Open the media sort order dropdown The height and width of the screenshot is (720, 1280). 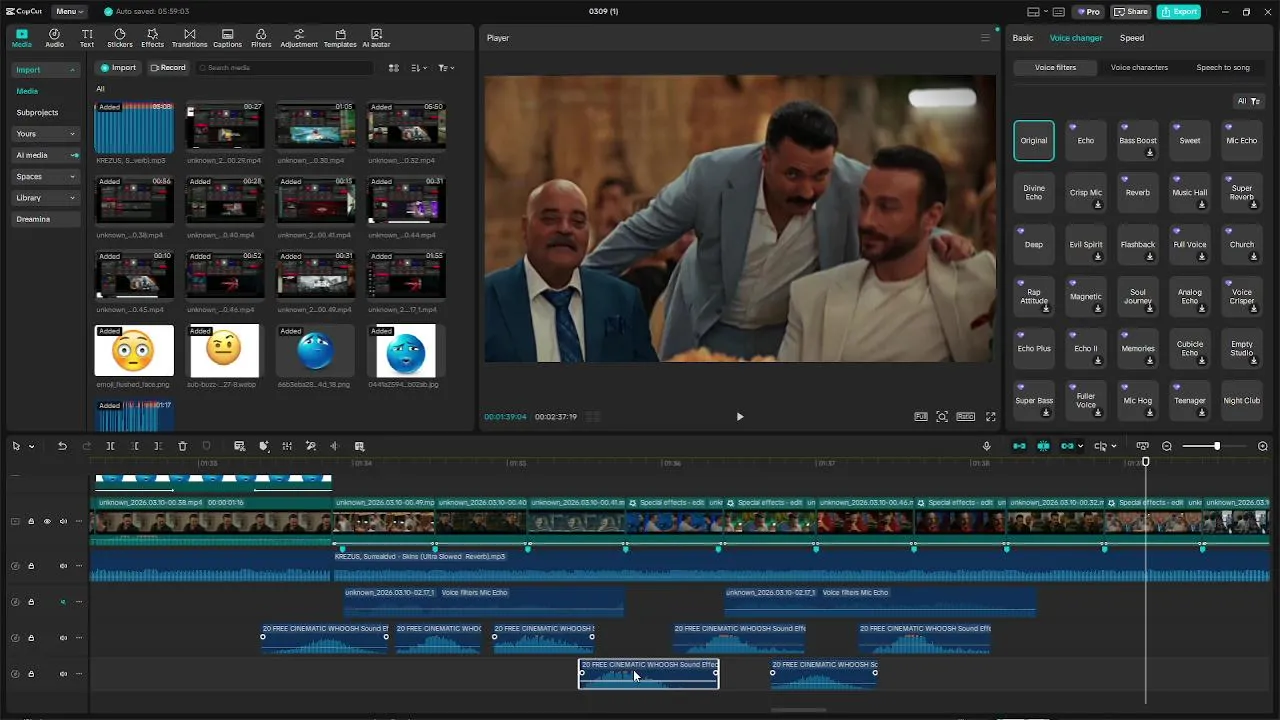pos(419,68)
